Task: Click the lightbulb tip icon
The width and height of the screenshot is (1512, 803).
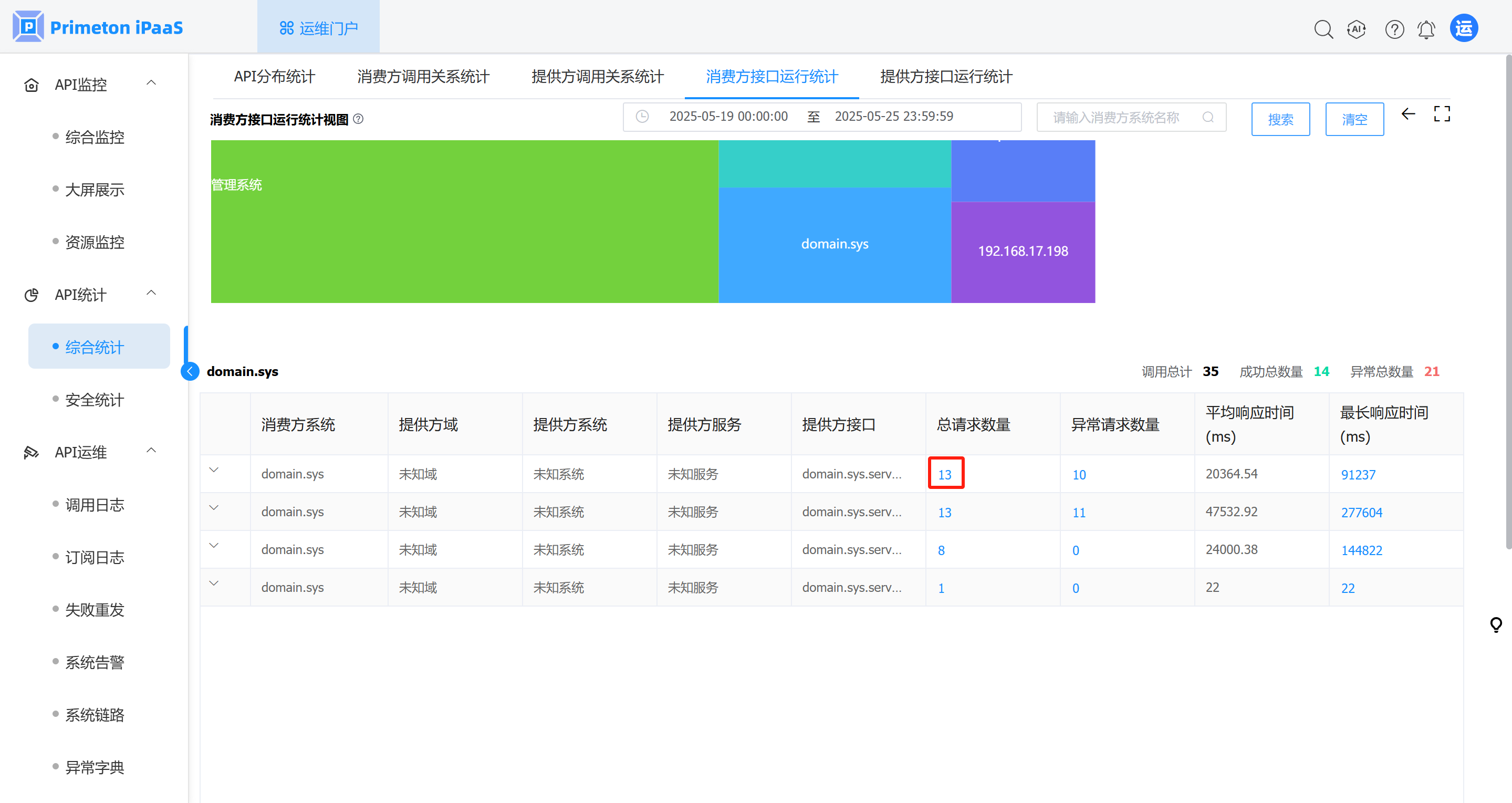Action: (x=1496, y=624)
